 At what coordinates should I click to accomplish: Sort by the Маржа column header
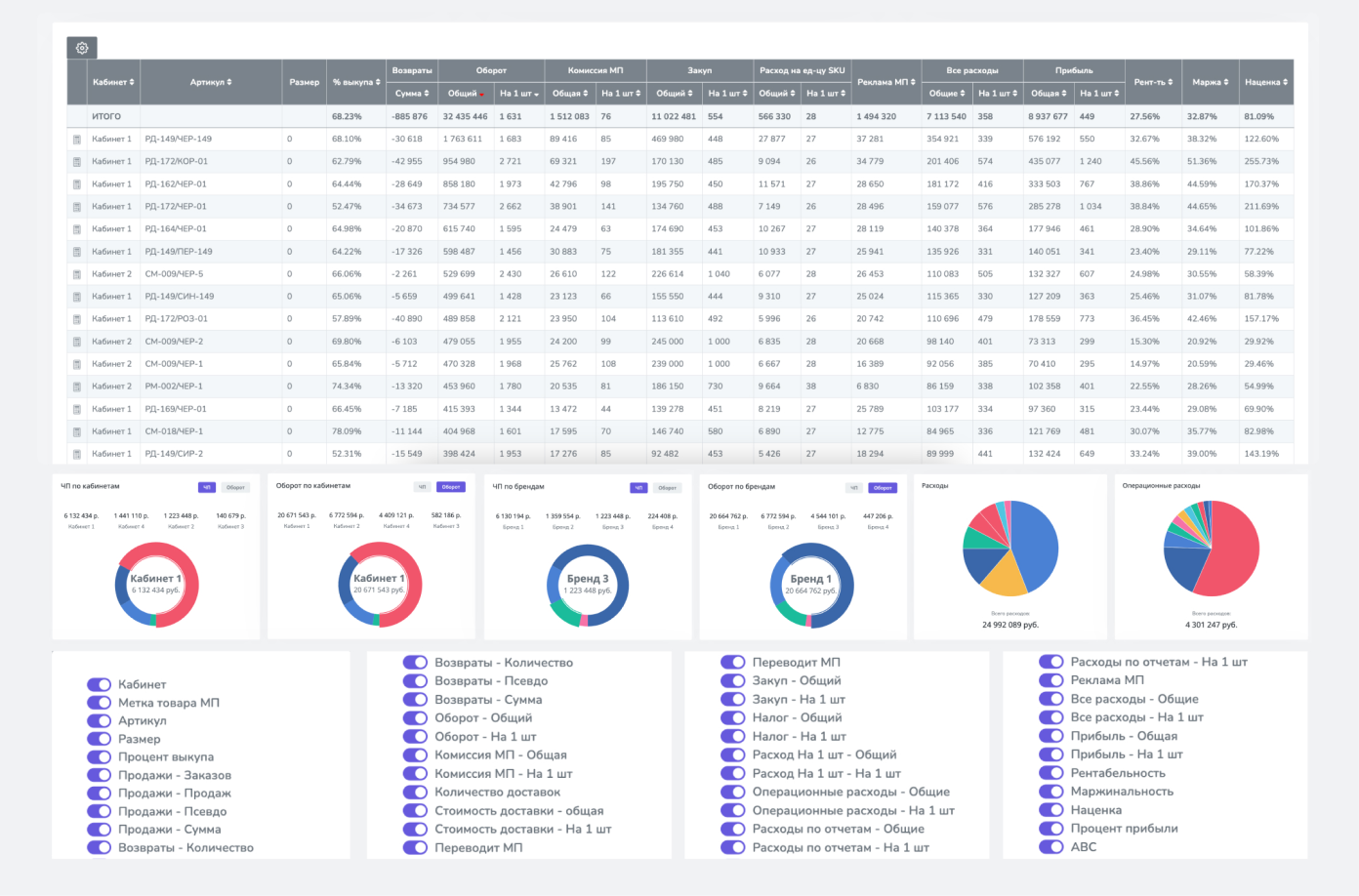click(1210, 83)
